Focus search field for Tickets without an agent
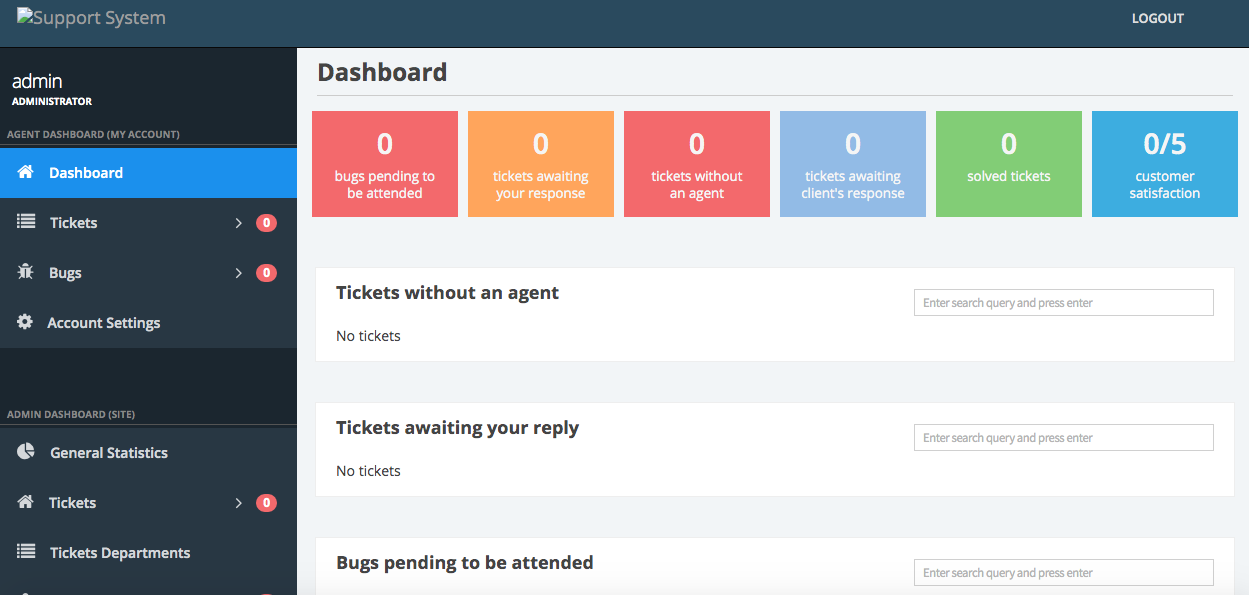Image resolution: width=1249 pixels, height=595 pixels. 1063,303
